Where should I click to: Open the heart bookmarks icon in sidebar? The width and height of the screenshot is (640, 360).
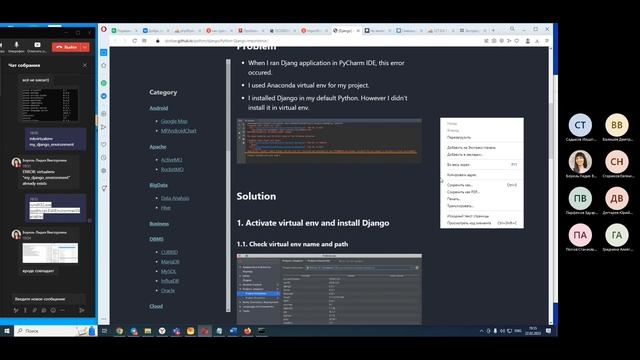(104, 144)
